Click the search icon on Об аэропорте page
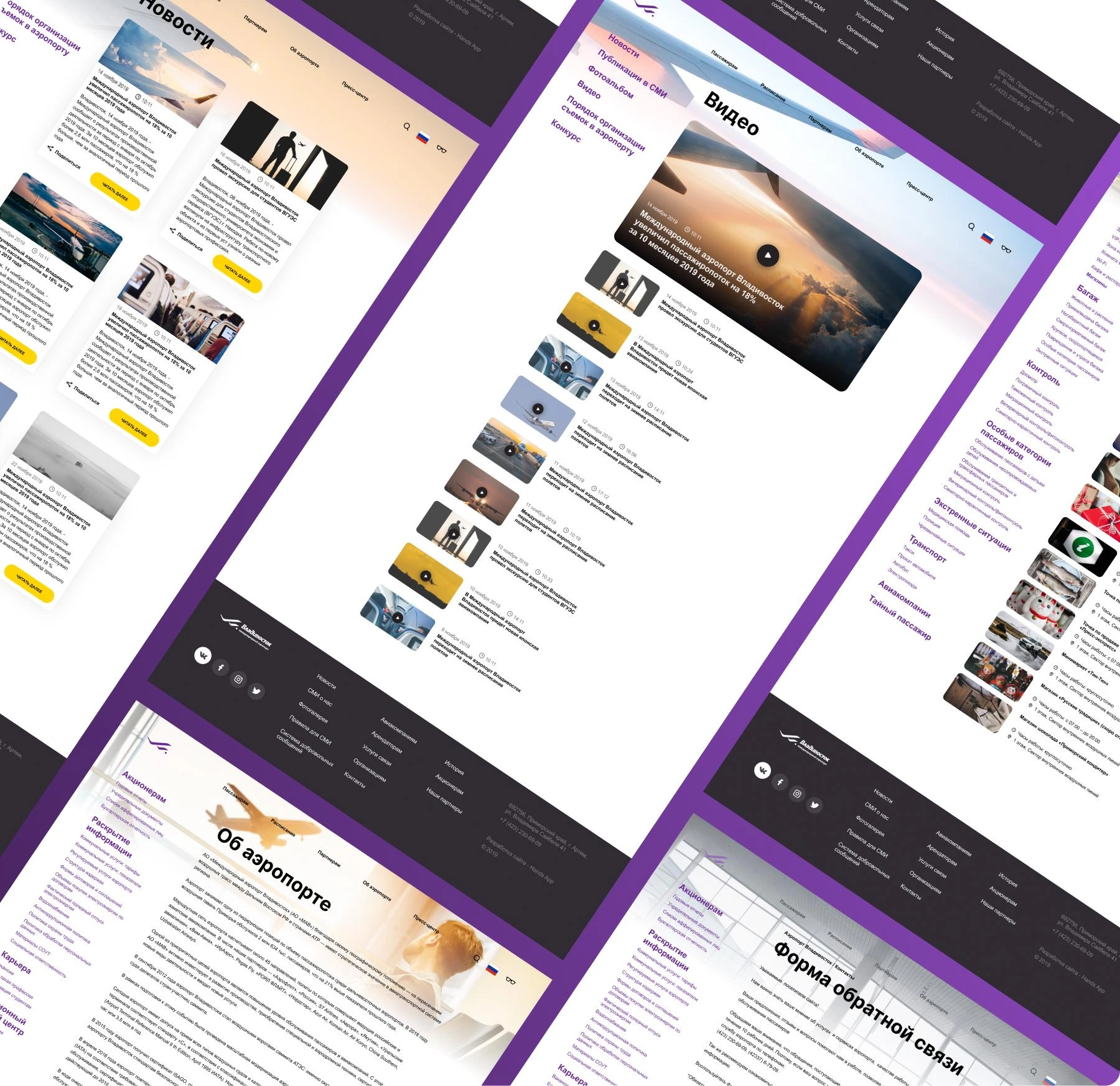Image resolution: width=1120 pixels, height=1086 pixels. click(x=477, y=958)
